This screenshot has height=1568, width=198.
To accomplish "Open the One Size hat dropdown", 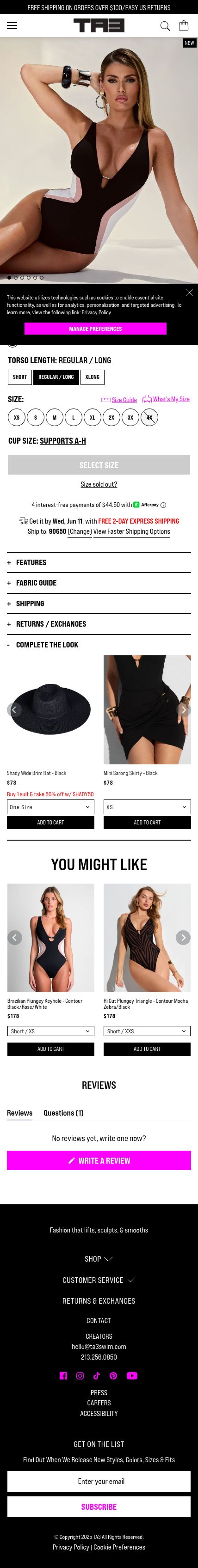I will (50, 807).
